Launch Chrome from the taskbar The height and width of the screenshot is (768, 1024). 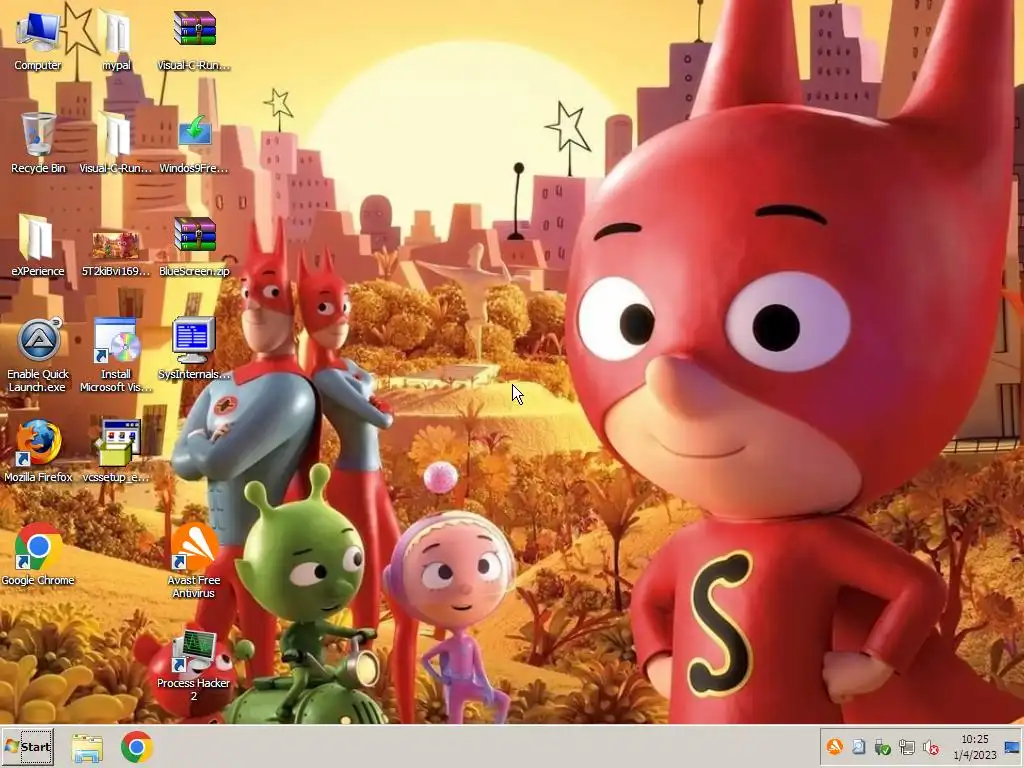[x=136, y=747]
